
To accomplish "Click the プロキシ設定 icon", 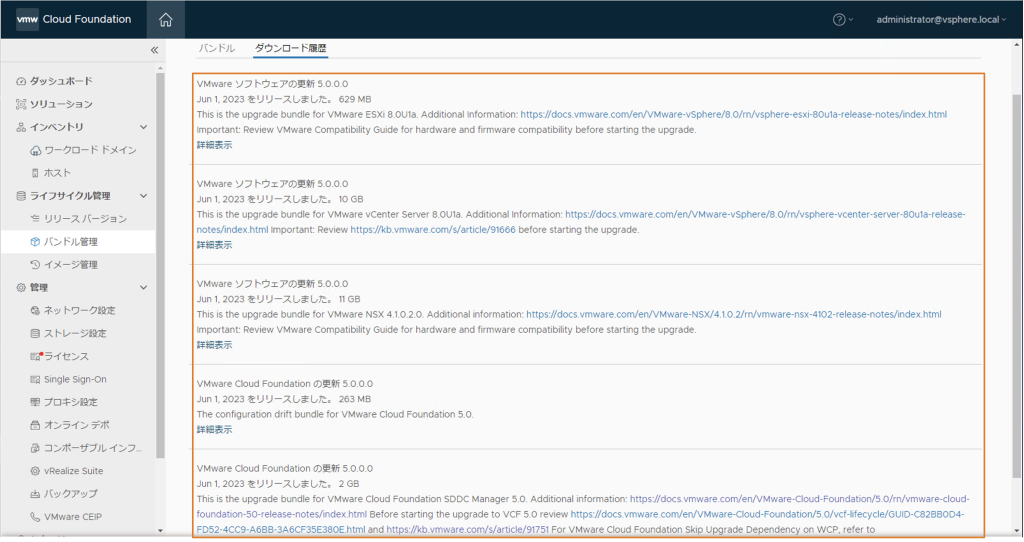I will 35,402.
